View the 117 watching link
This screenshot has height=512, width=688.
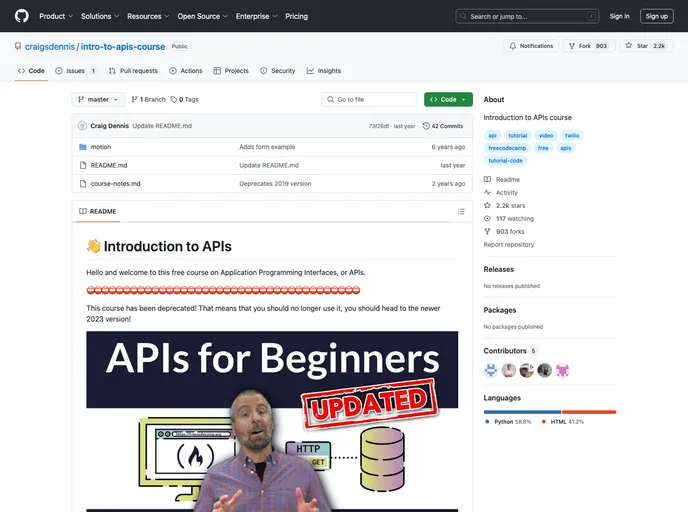click(509, 218)
